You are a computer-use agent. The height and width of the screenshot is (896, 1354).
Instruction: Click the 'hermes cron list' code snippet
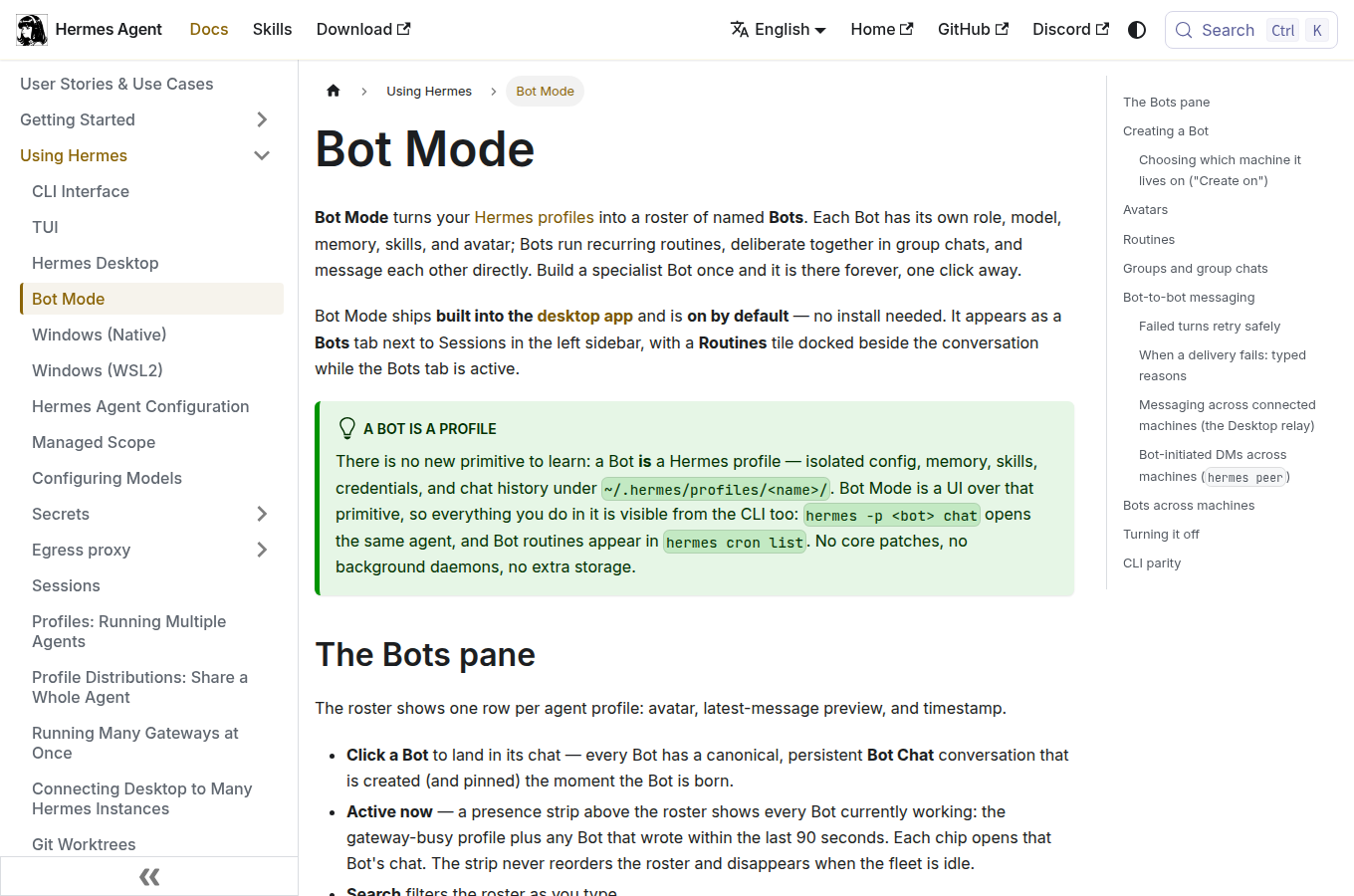click(735, 542)
